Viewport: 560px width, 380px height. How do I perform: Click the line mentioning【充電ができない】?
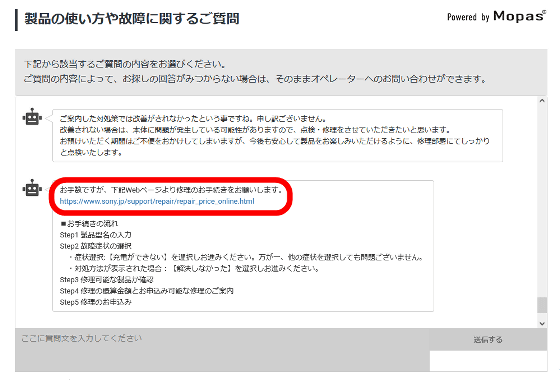coord(246,257)
